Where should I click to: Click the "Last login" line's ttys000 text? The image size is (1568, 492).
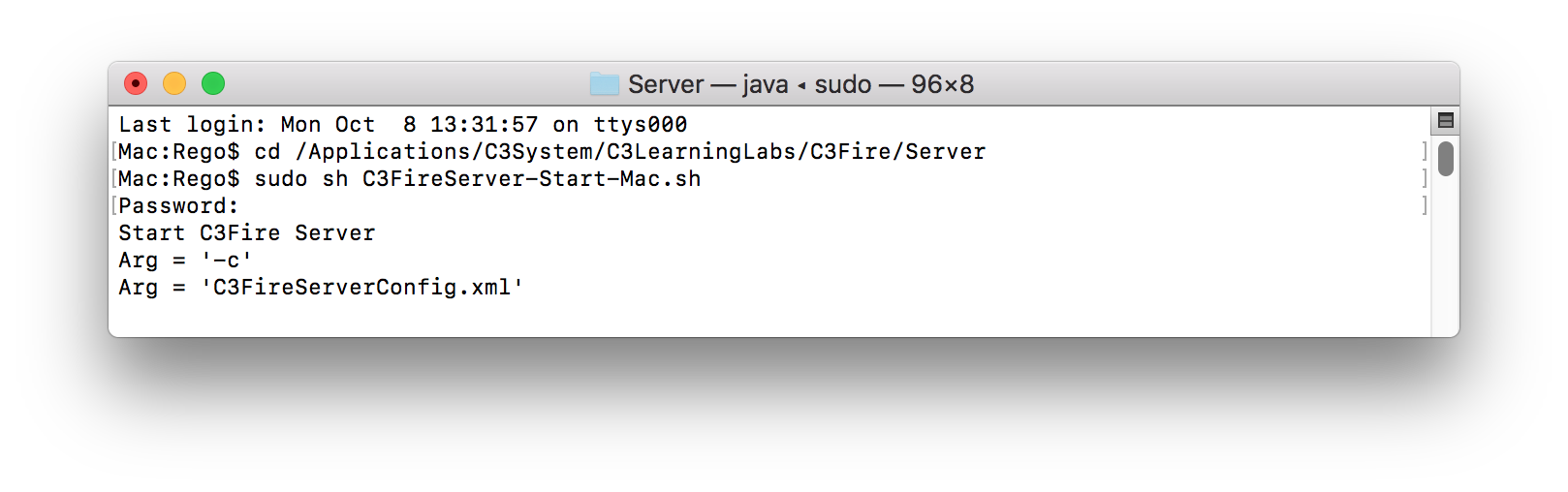(640, 125)
